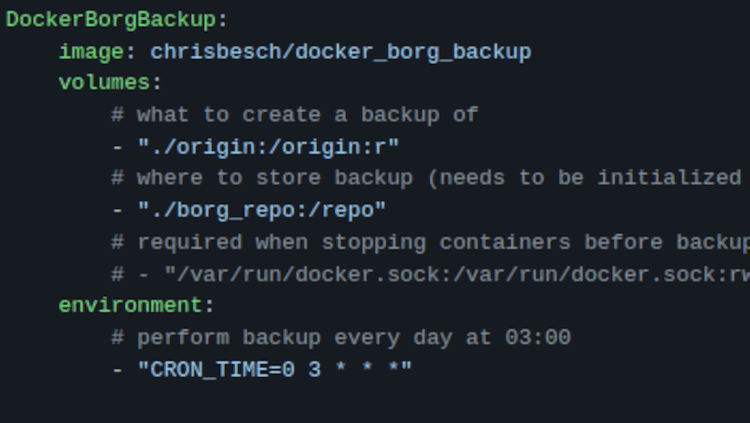
Task: Click the "./origin:/origin:r" volume string
Action: point(268,146)
